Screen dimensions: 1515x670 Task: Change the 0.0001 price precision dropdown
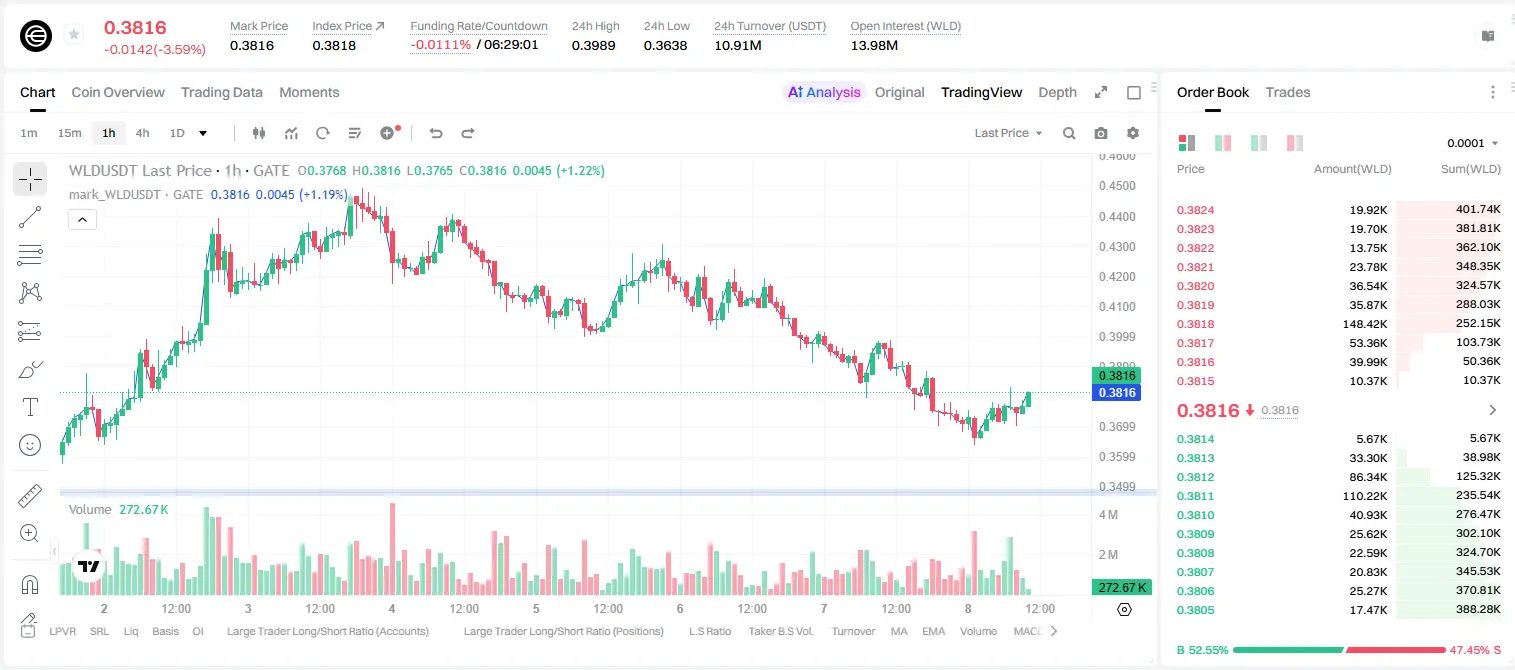point(1473,143)
